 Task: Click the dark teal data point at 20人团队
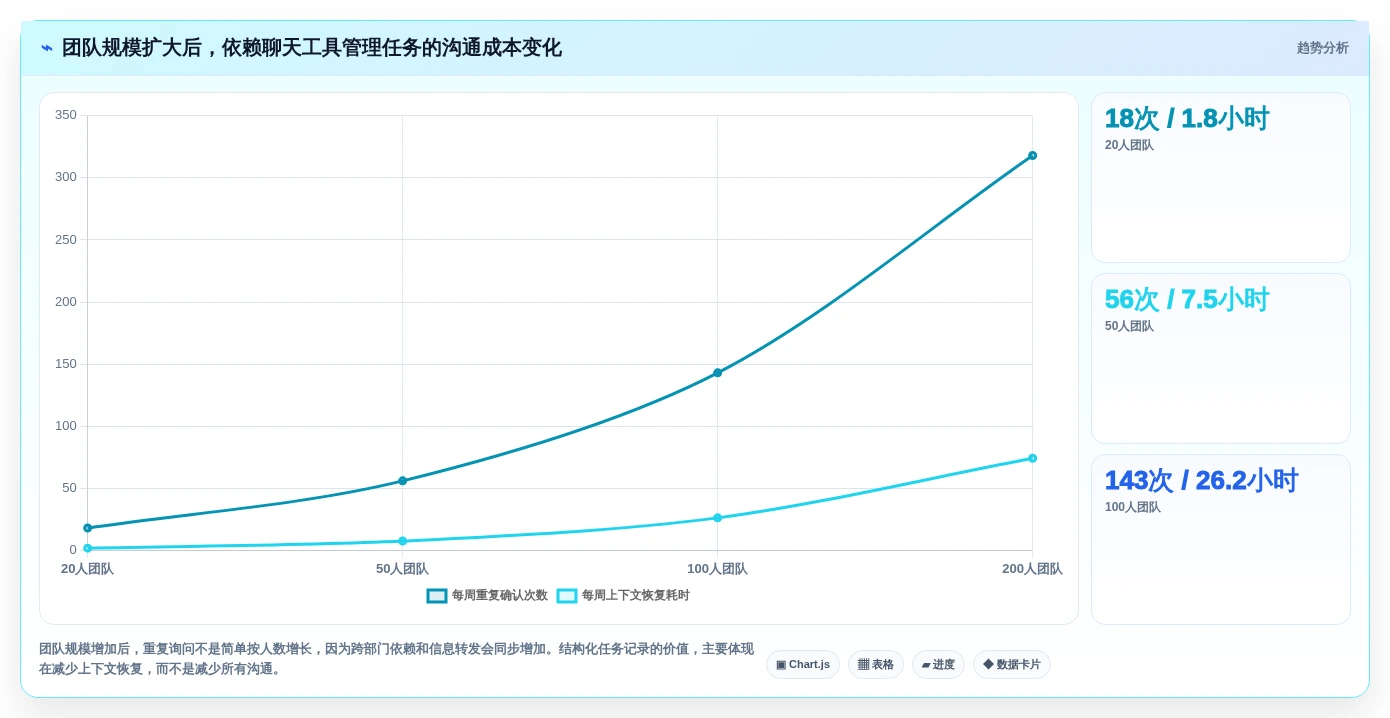pos(87,528)
